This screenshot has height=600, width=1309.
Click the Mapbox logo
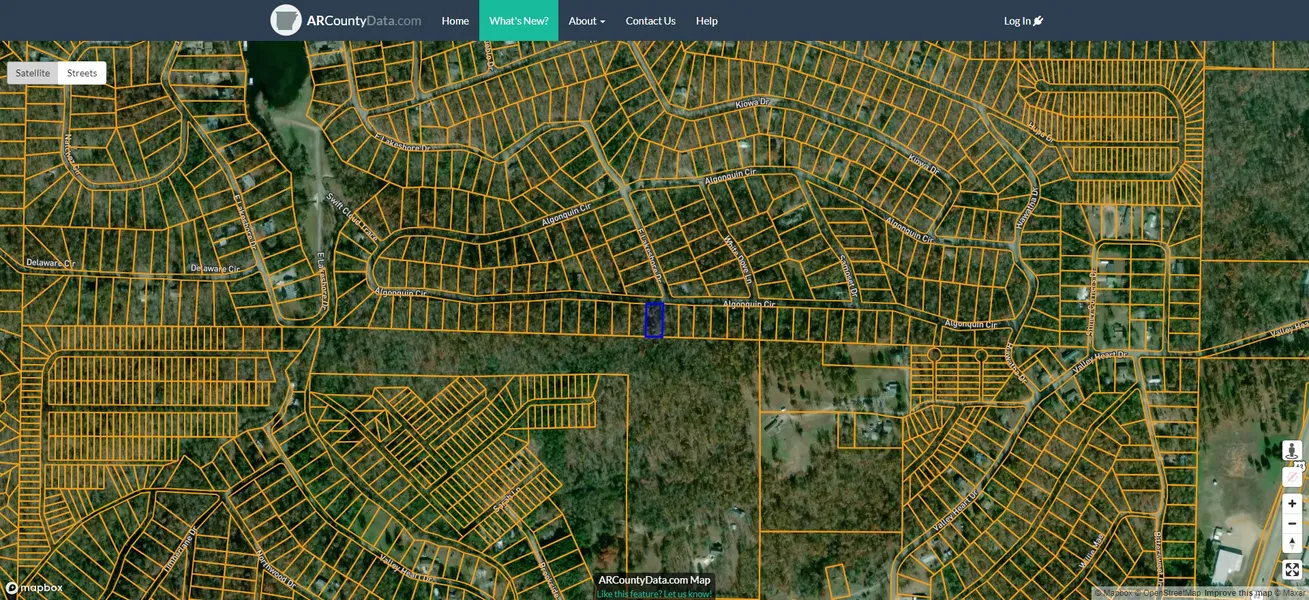[x=34, y=588]
